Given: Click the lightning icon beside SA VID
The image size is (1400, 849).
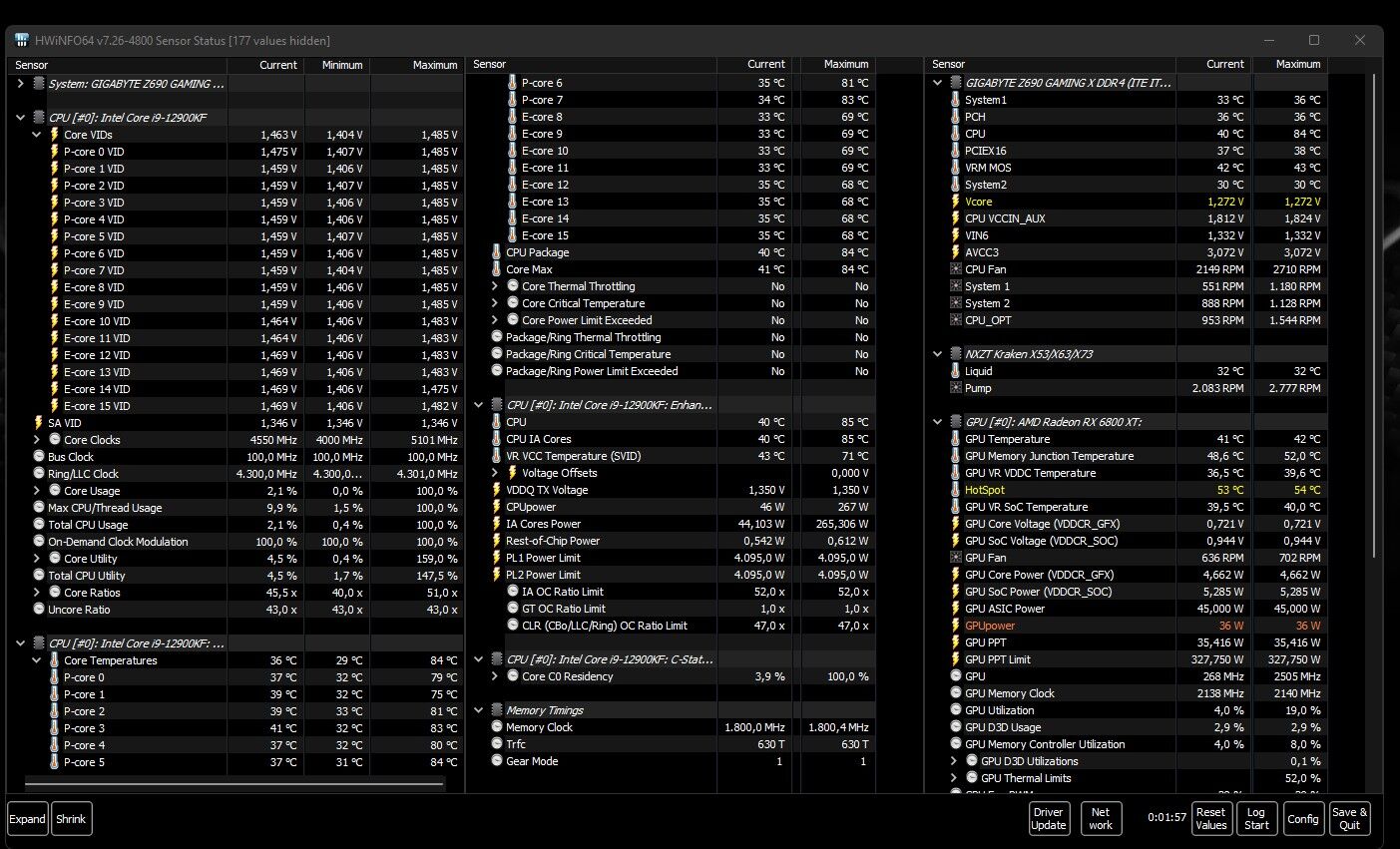Looking at the screenshot, I should coord(39,423).
